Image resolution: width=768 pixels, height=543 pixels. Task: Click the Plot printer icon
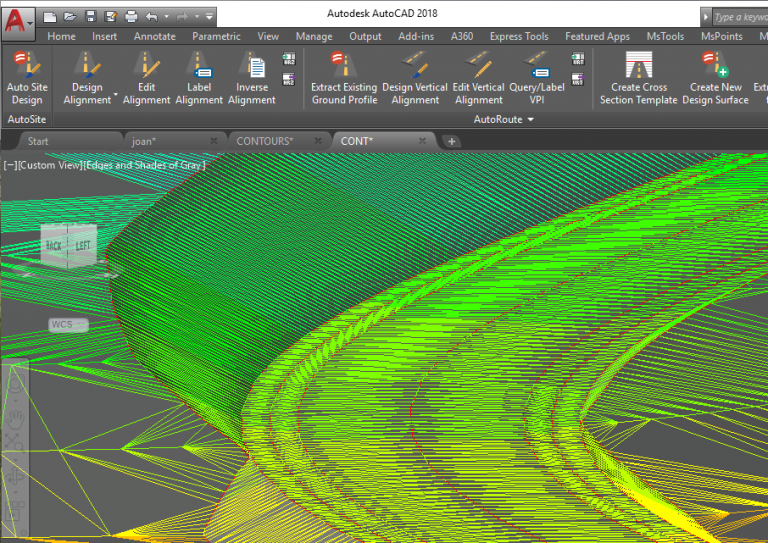[x=132, y=16]
